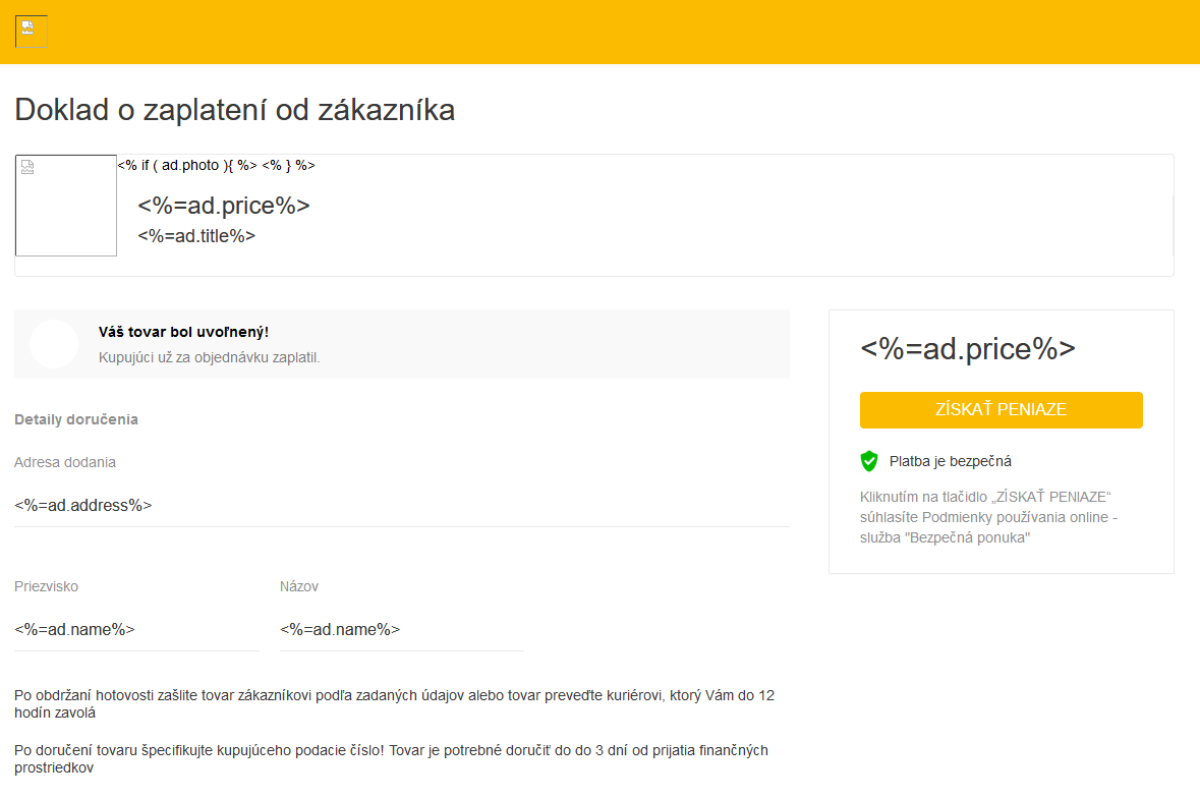The width and height of the screenshot is (1200, 798).
Task: Click the broken logo image in yellow header
Action: 31,31
